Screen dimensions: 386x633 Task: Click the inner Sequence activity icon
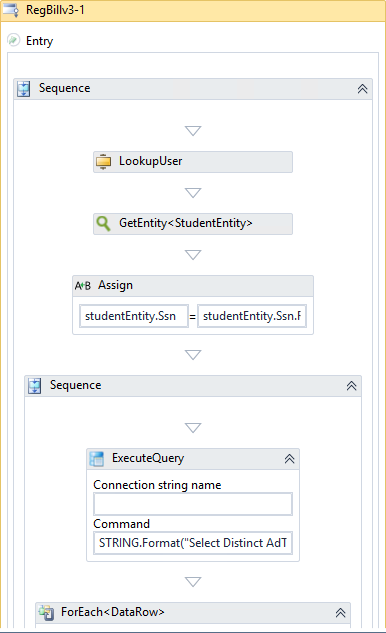(34, 386)
